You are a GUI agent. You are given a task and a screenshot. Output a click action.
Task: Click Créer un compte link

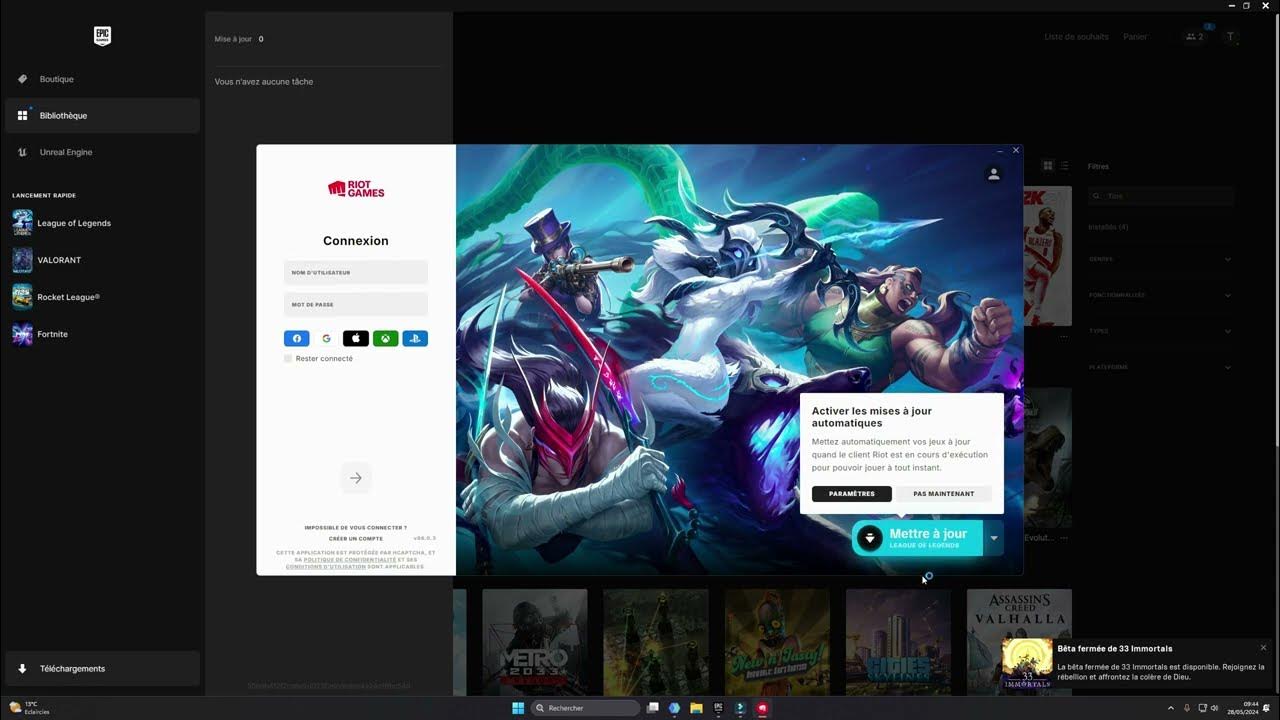(x=356, y=538)
